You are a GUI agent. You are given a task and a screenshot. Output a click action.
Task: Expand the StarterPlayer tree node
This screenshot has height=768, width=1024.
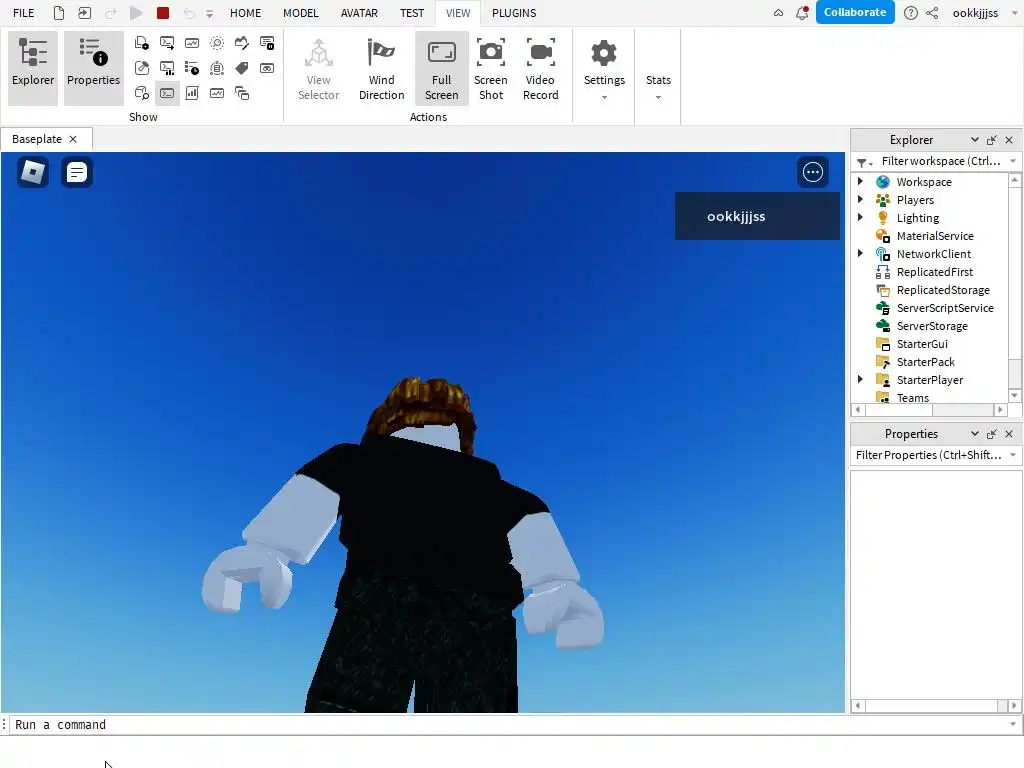[x=860, y=379]
